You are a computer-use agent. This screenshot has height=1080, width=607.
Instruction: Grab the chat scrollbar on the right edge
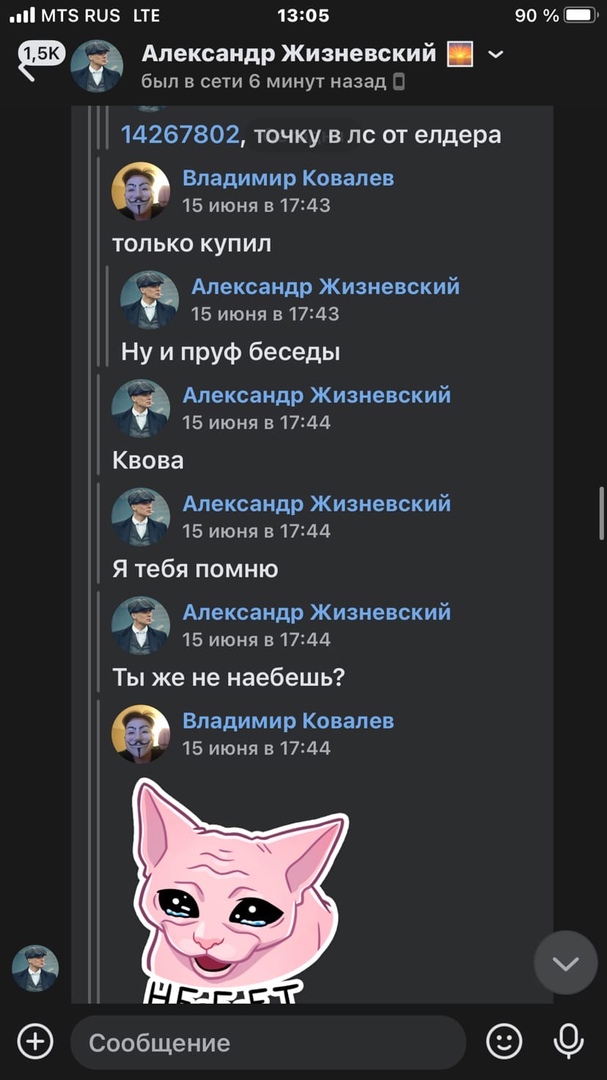601,514
